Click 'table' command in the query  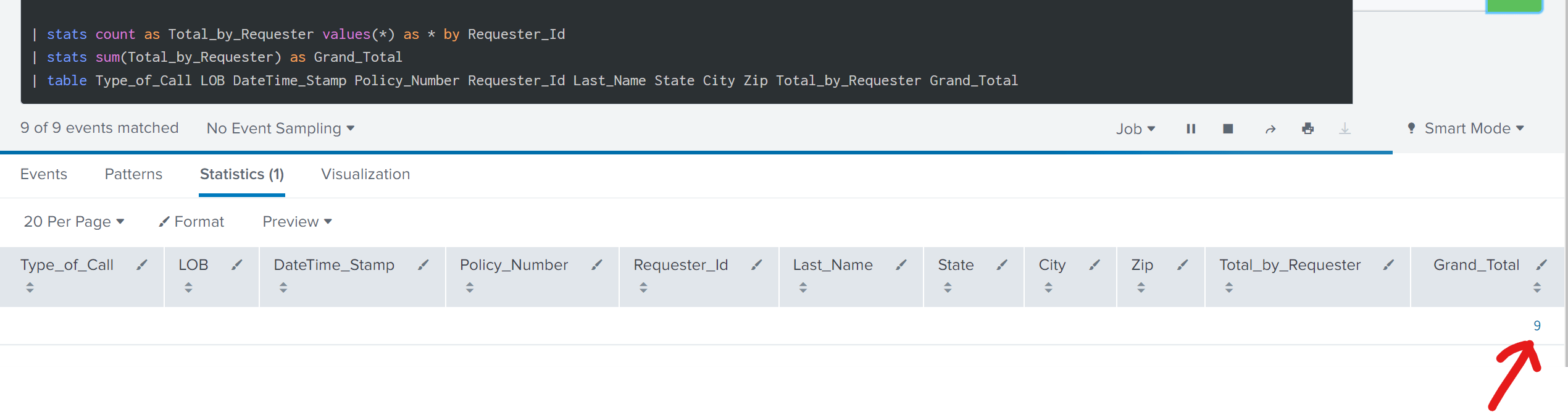pos(67,80)
